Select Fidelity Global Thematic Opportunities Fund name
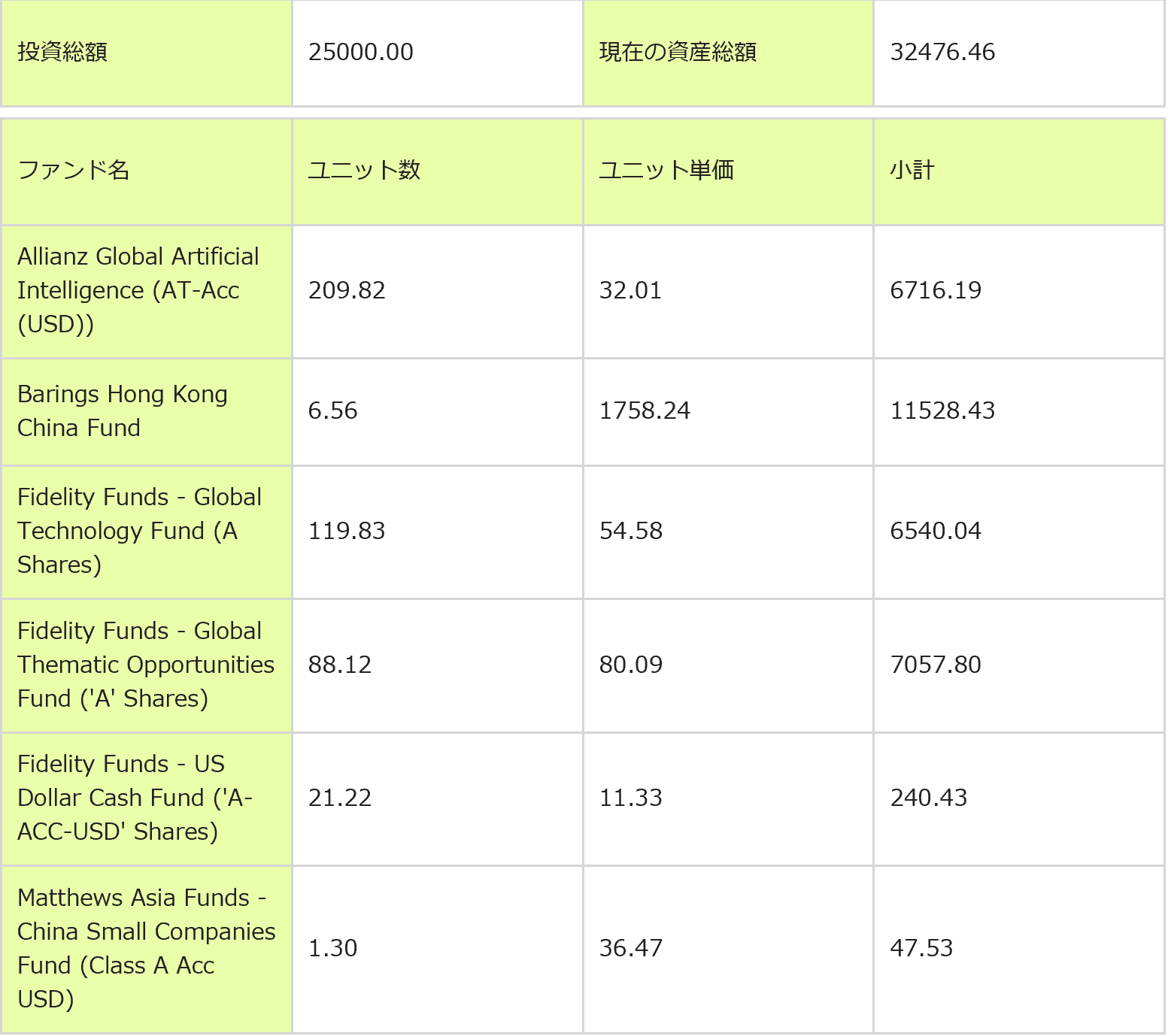1168x1036 pixels. tap(145, 665)
